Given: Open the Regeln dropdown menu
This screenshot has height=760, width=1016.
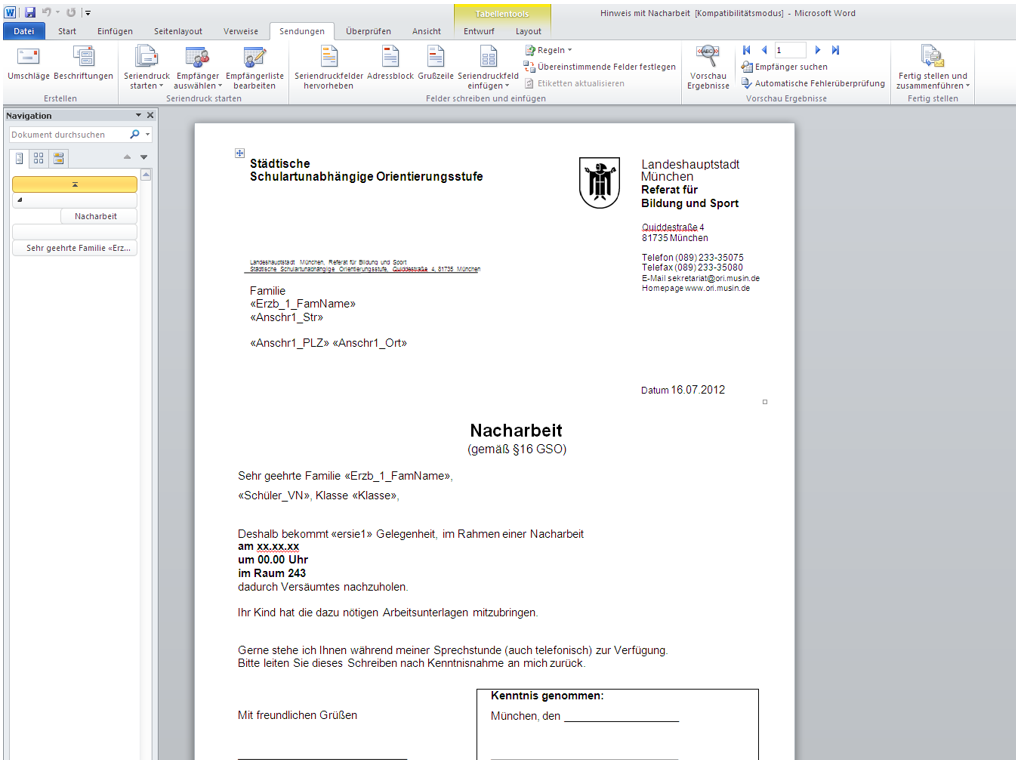Looking at the screenshot, I should (549, 50).
